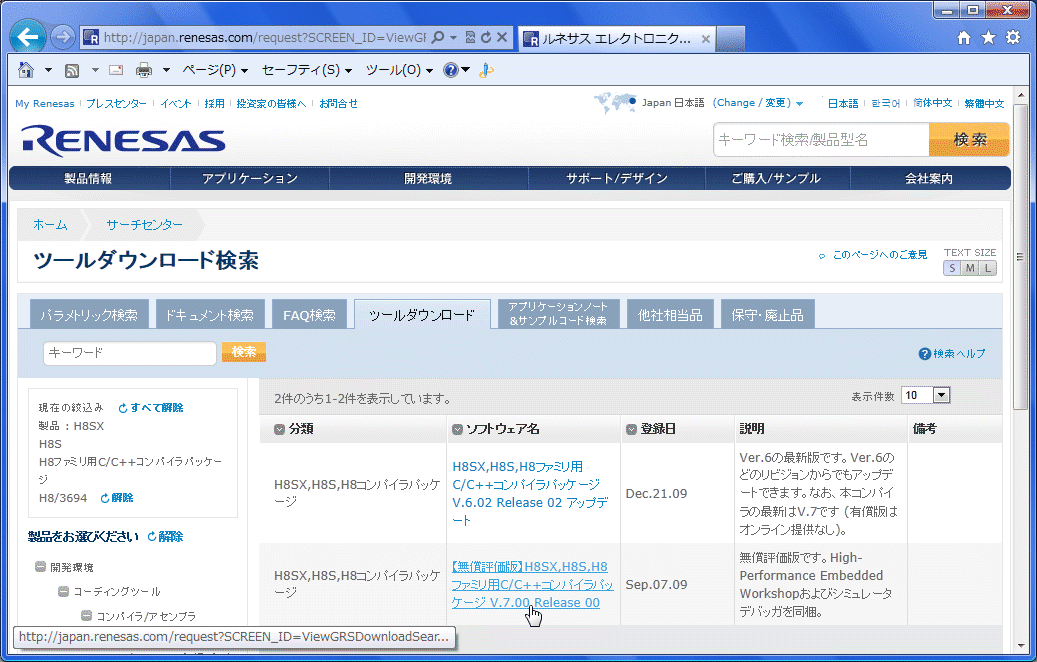1037x662 pixels.
Task: Click the orange 検索 button in header
Action: point(969,140)
